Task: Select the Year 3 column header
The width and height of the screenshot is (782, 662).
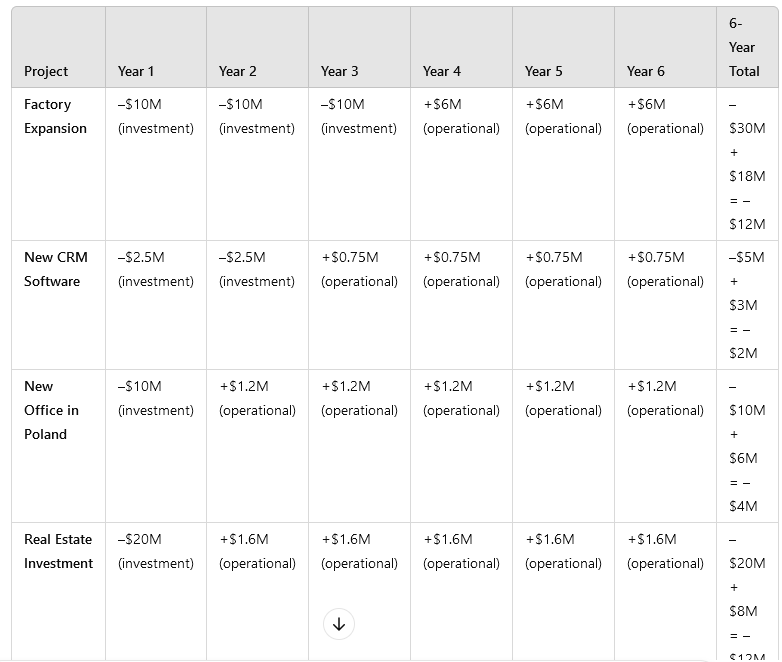Action: click(x=339, y=71)
